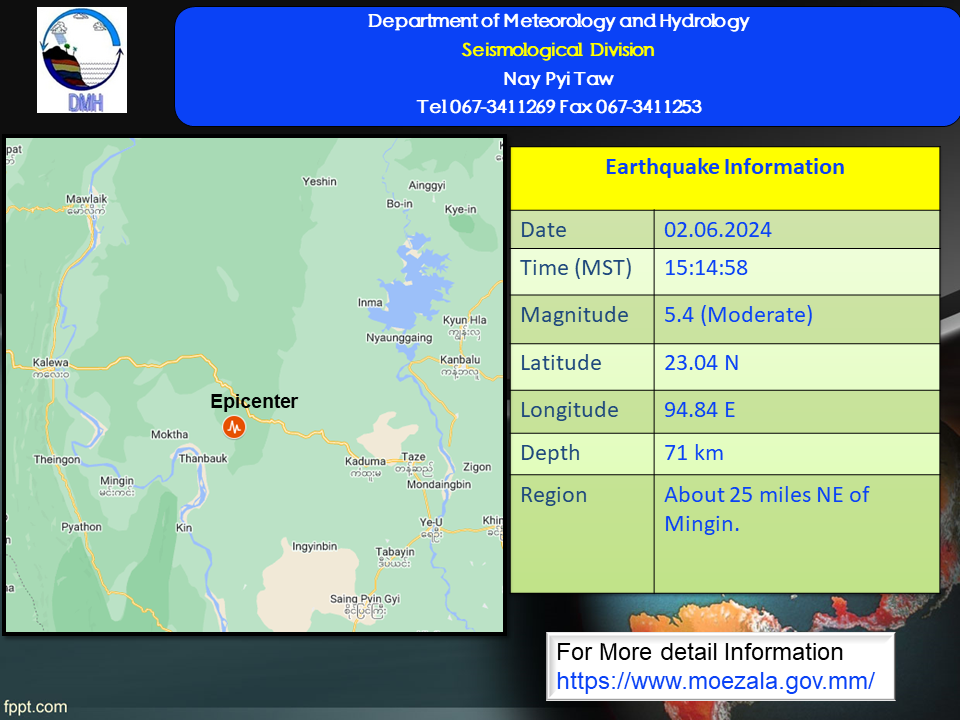Click the Kyun Hla town label on the map
Image resolution: width=960 pixels, height=720 pixels.
click(465, 320)
